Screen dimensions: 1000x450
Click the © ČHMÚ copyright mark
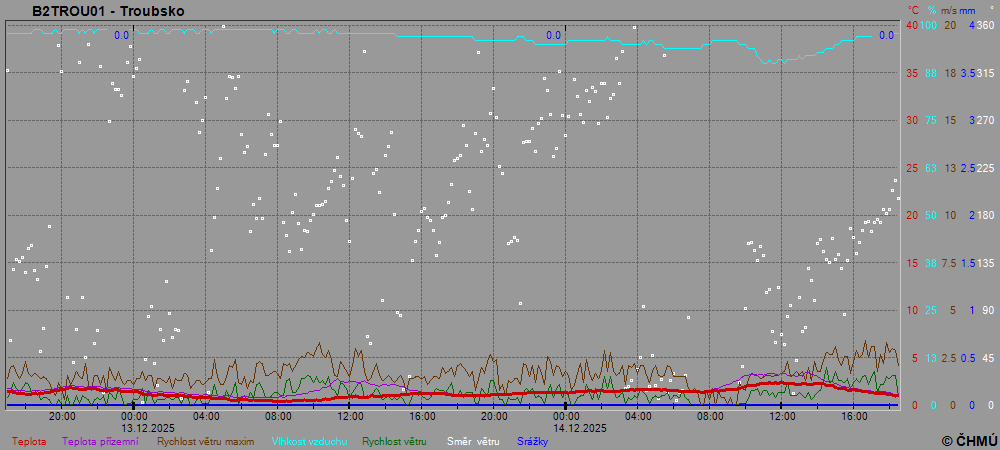point(969,440)
